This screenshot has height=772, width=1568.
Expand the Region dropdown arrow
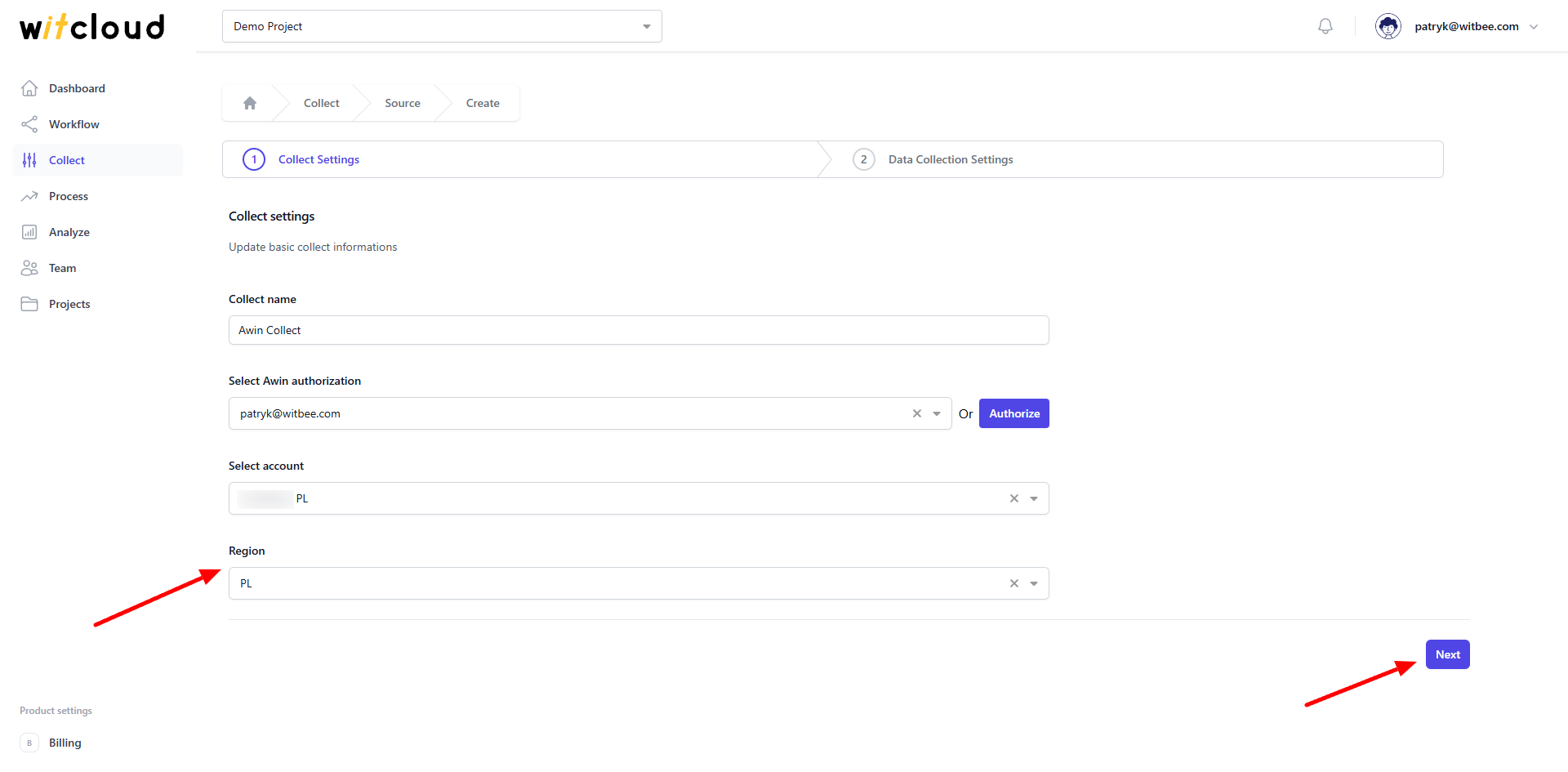(1034, 583)
